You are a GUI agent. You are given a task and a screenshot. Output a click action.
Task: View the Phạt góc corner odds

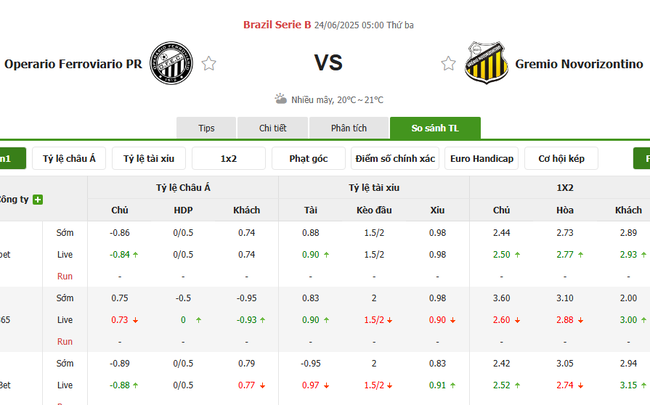coord(308,159)
